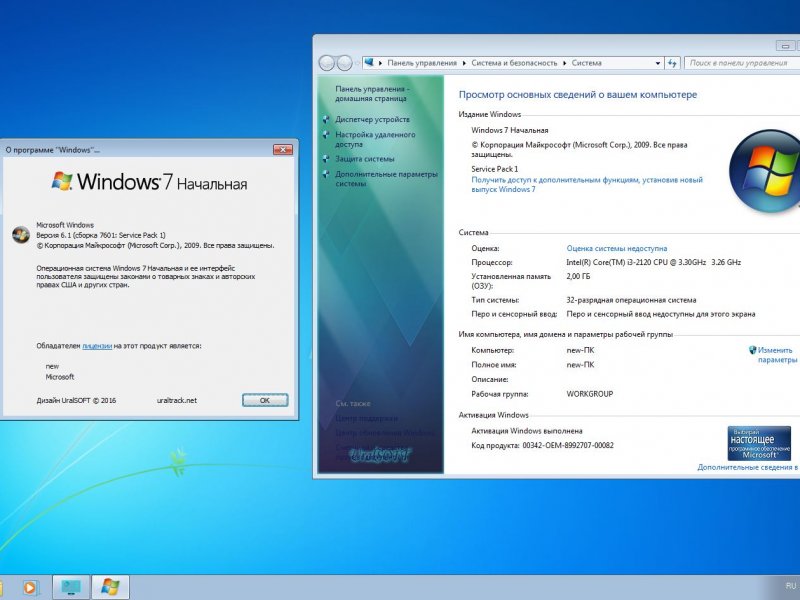Click the new-ПК value in the Компьютер row
The width and height of the screenshot is (800, 600).
tap(580, 351)
